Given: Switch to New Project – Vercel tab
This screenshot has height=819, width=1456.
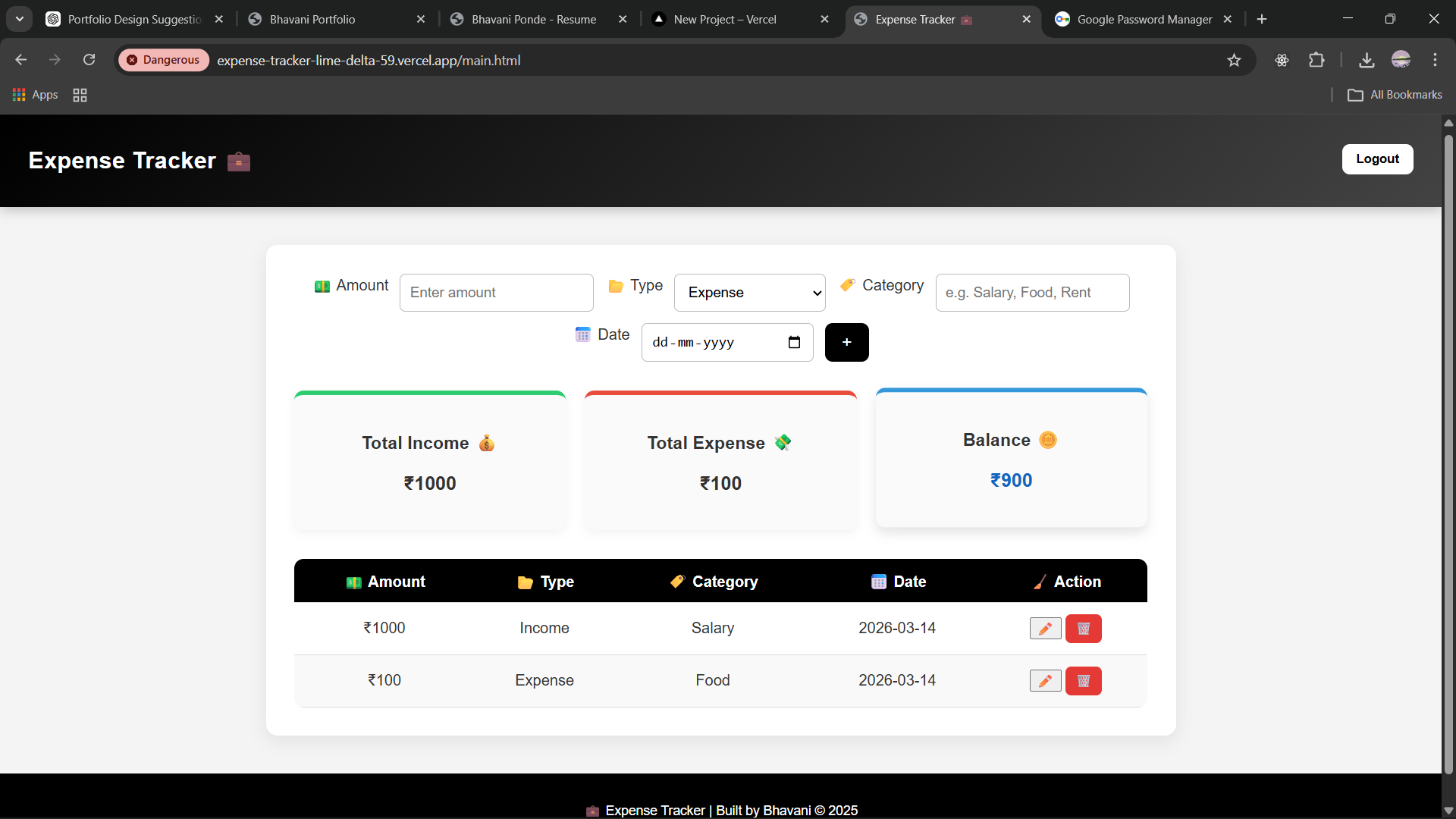Looking at the screenshot, I should 724,19.
